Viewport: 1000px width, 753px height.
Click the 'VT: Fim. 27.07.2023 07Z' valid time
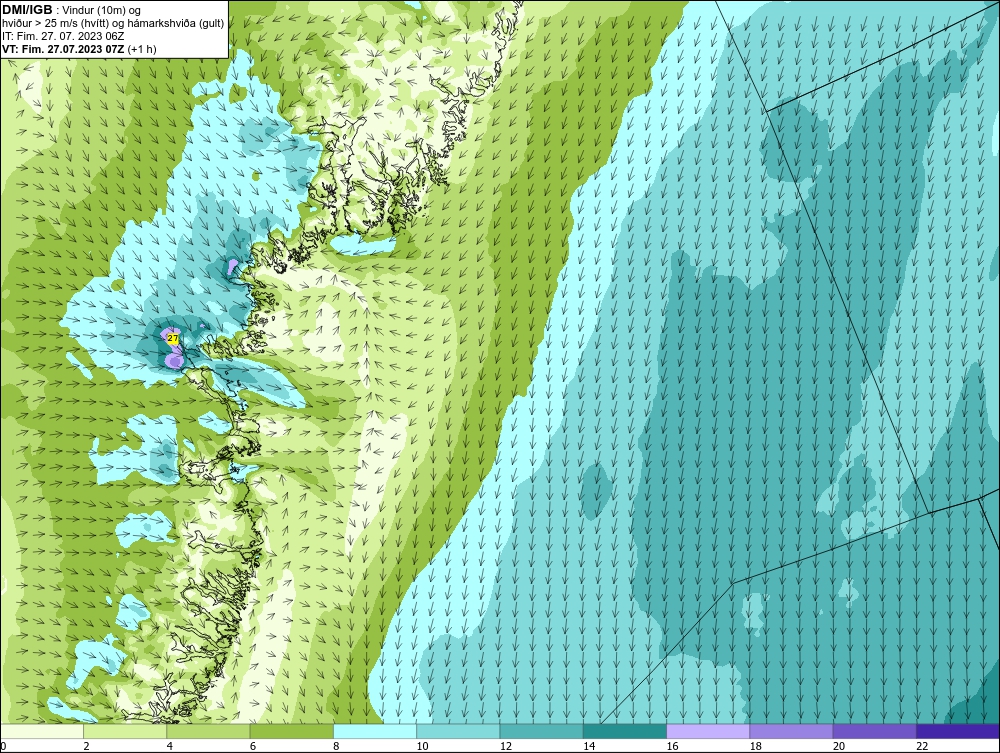tap(64, 49)
